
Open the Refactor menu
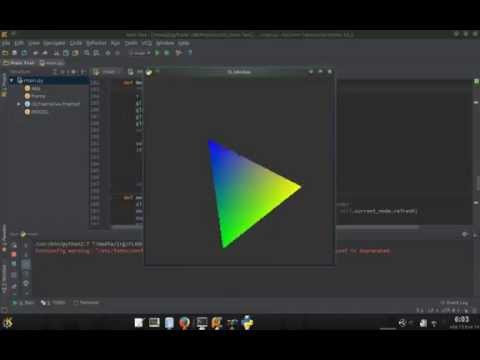(x=96, y=43)
